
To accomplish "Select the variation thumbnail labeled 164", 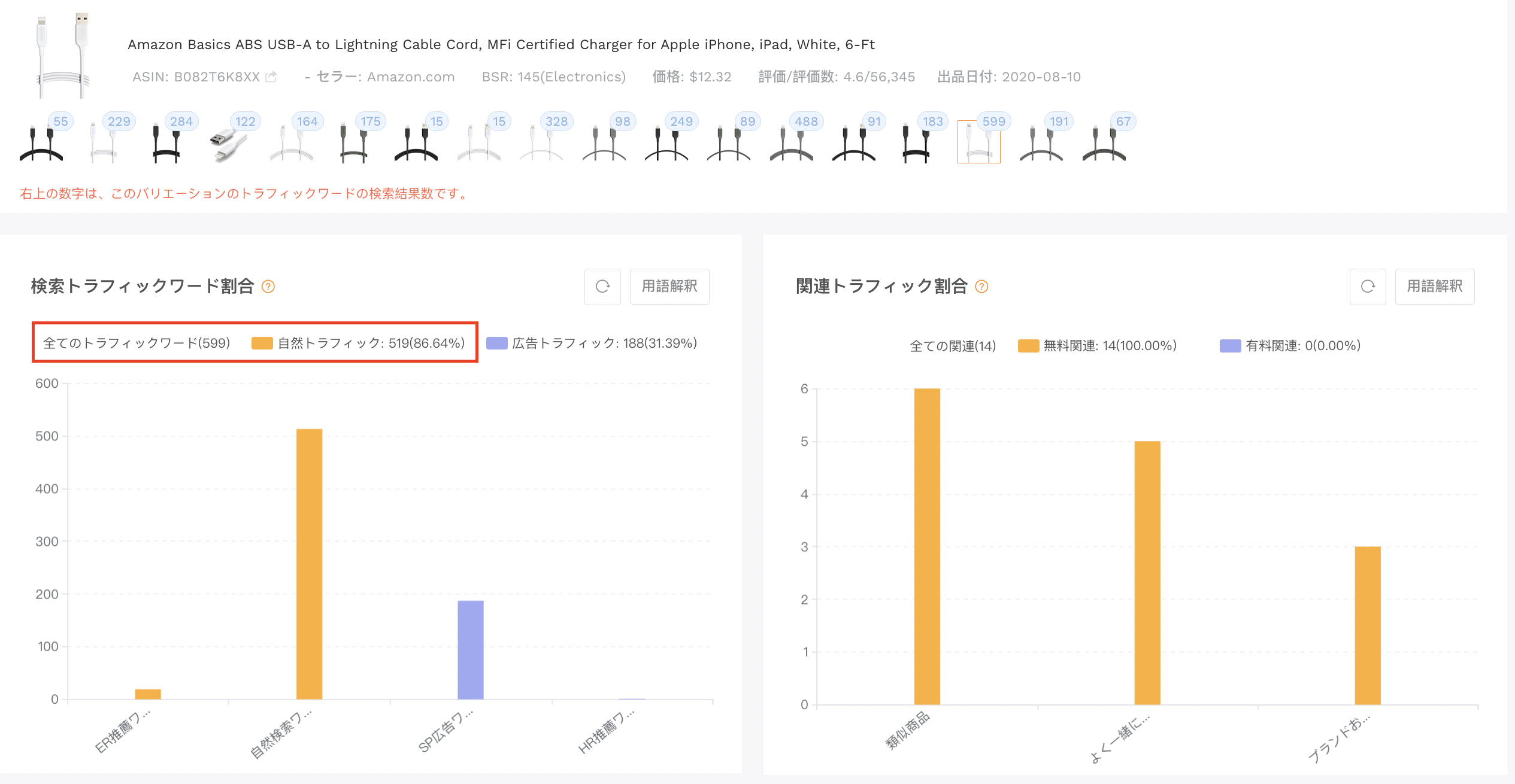I will click(292, 142).
